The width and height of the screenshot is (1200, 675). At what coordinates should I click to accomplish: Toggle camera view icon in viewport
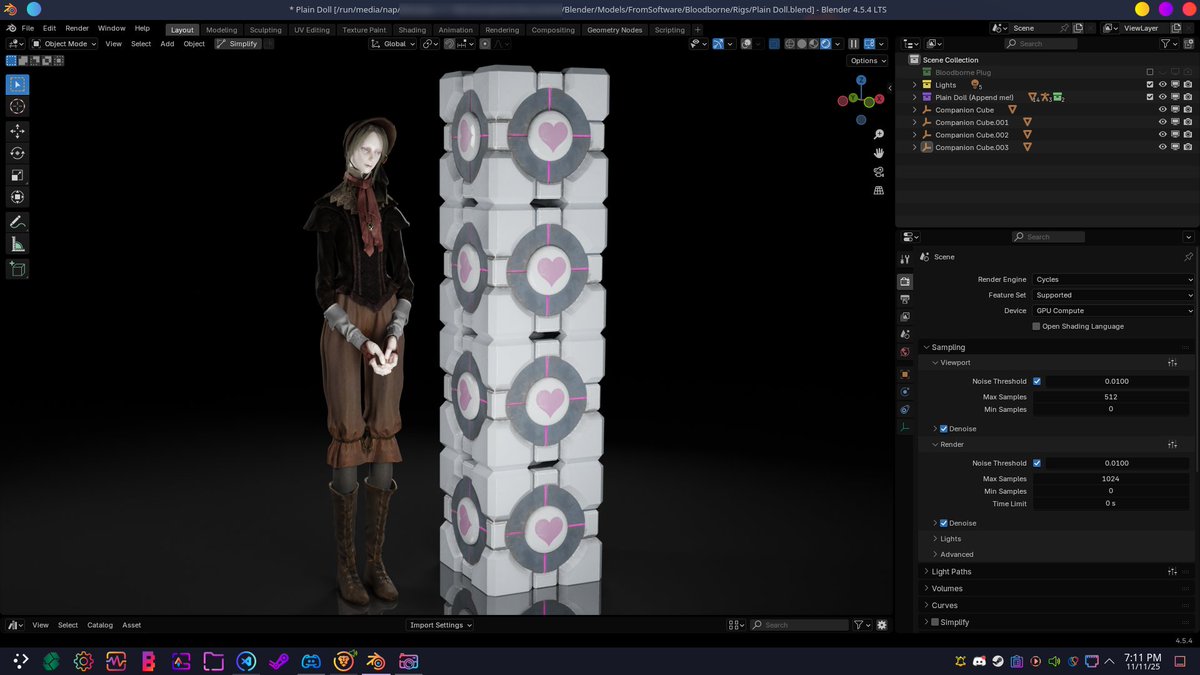click(878, 172)
